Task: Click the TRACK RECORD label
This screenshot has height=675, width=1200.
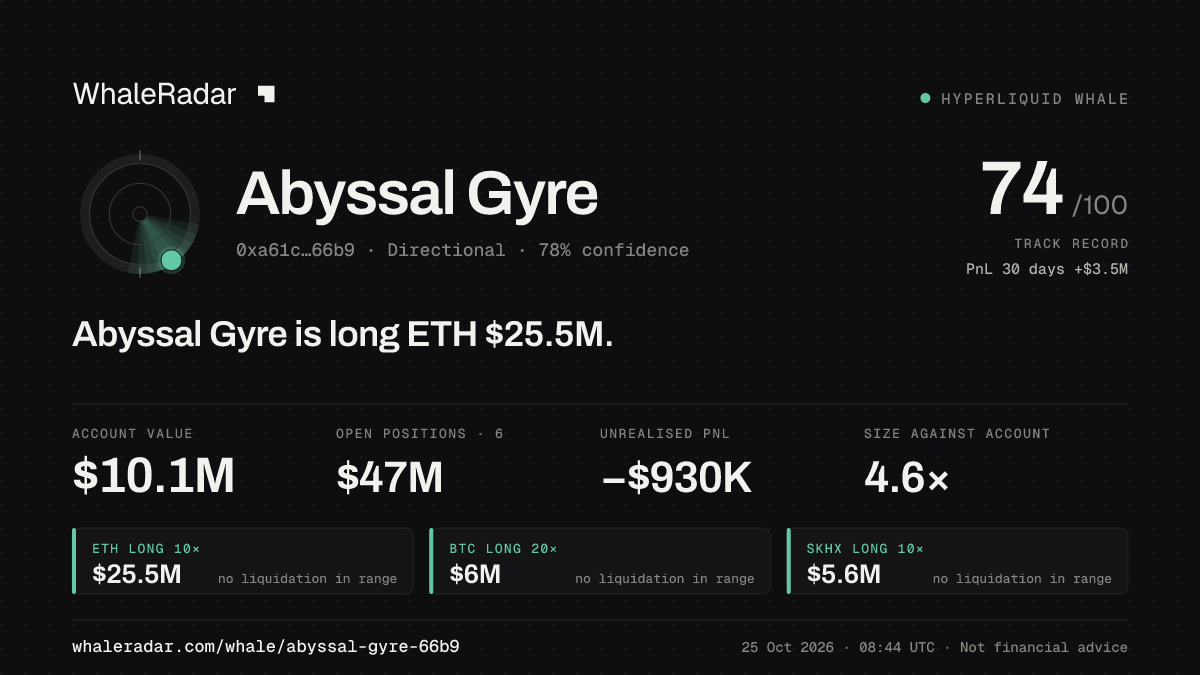Action: click(1071, 243)
